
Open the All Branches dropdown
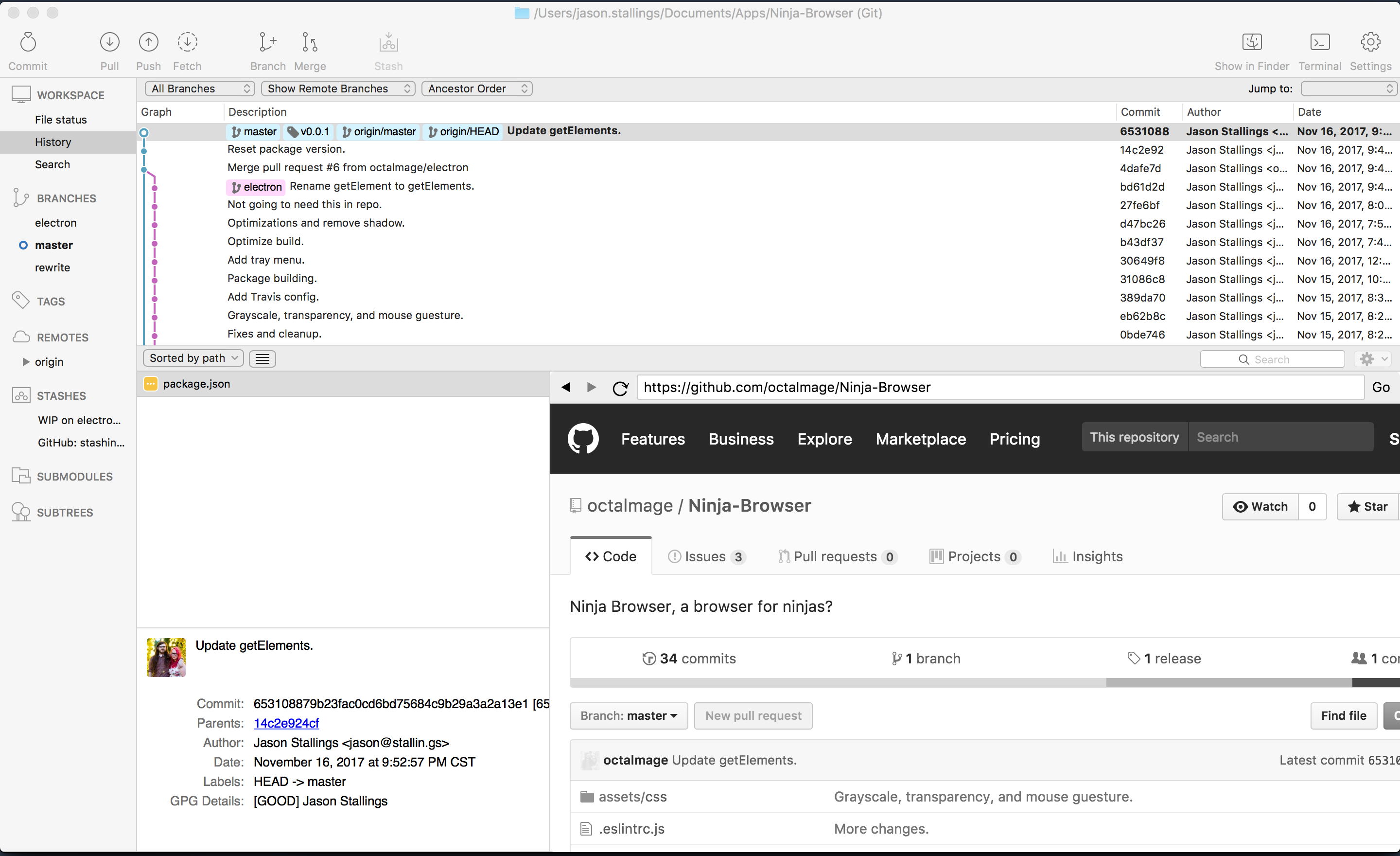tap(199, 89)
